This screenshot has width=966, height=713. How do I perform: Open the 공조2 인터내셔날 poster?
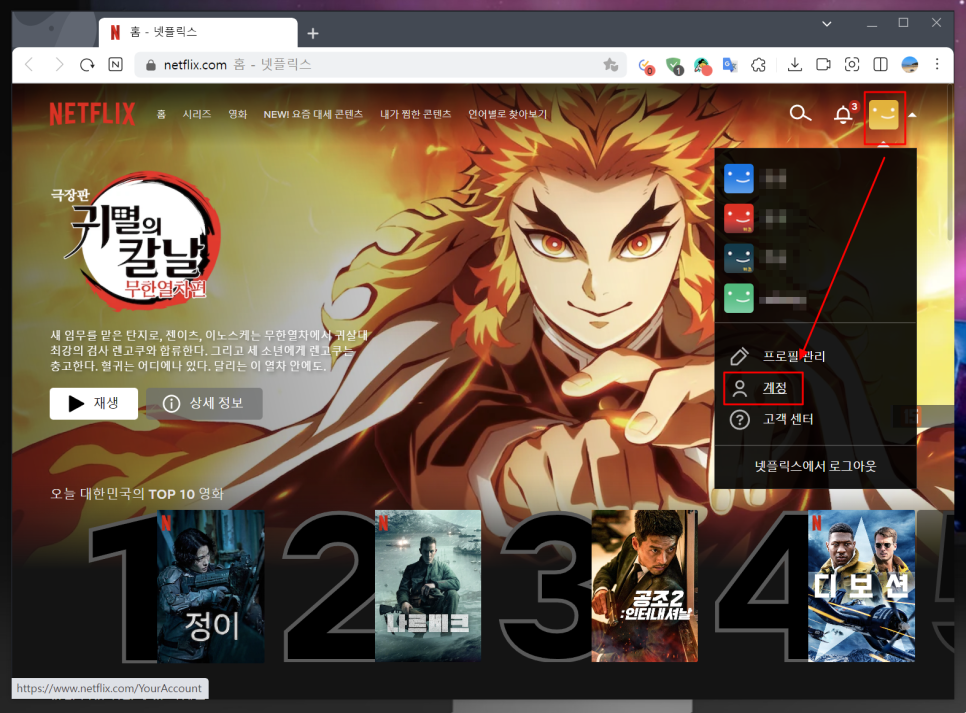point(644,586)
